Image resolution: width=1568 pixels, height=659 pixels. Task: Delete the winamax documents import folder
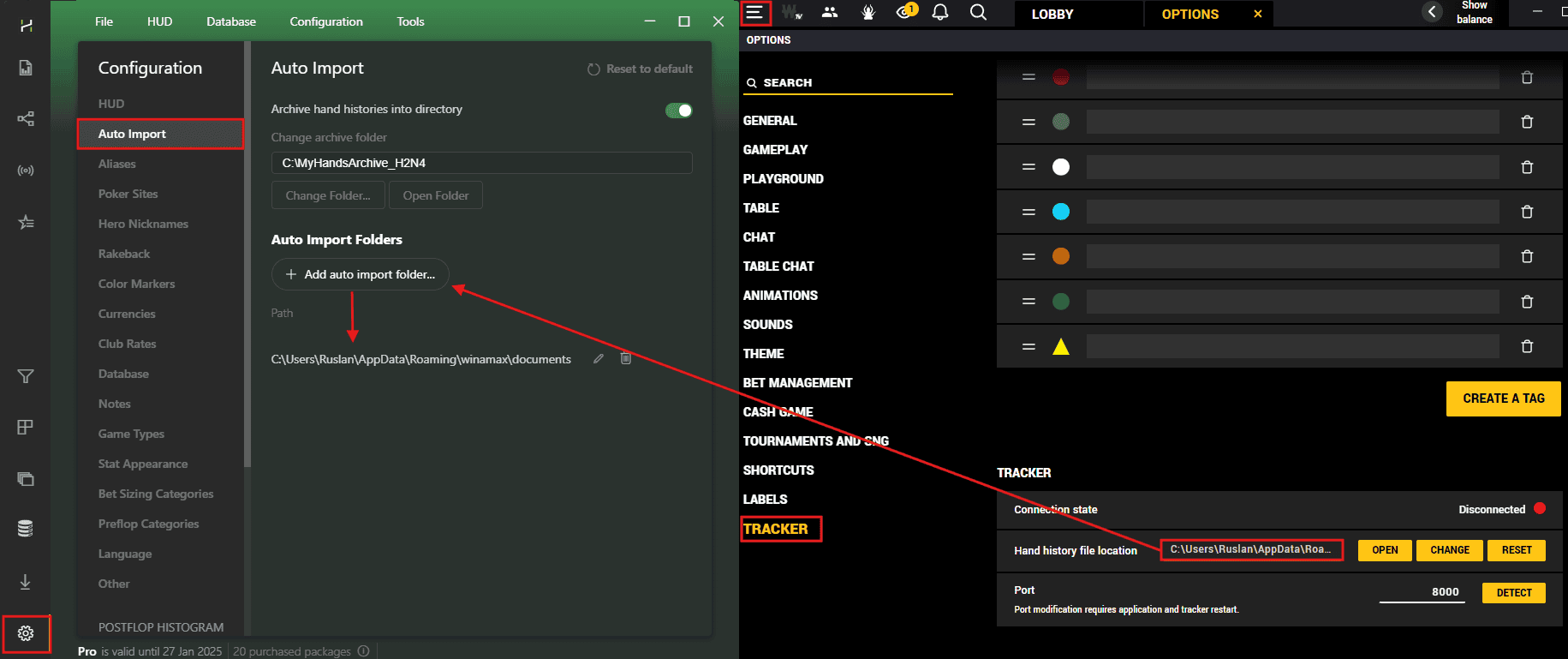(626, 357)
